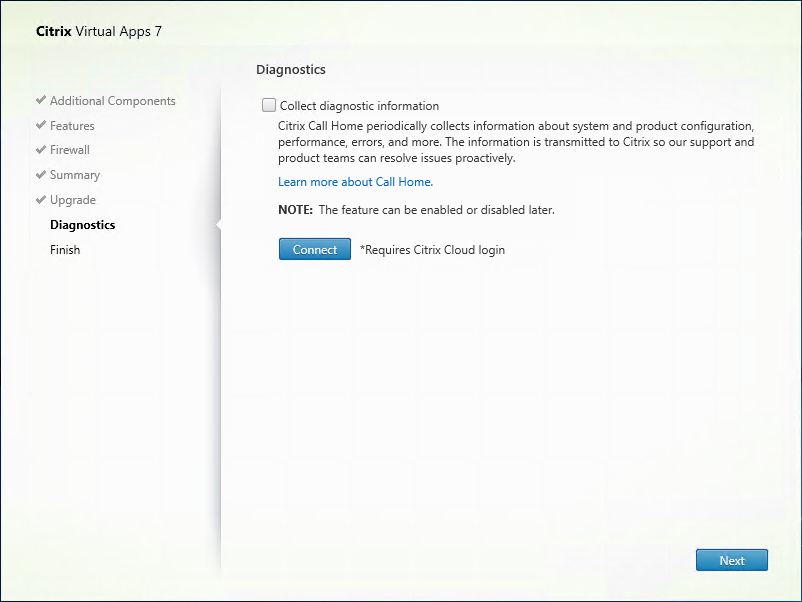Click the Connect button
802x602 pixels.
point(315,249)
